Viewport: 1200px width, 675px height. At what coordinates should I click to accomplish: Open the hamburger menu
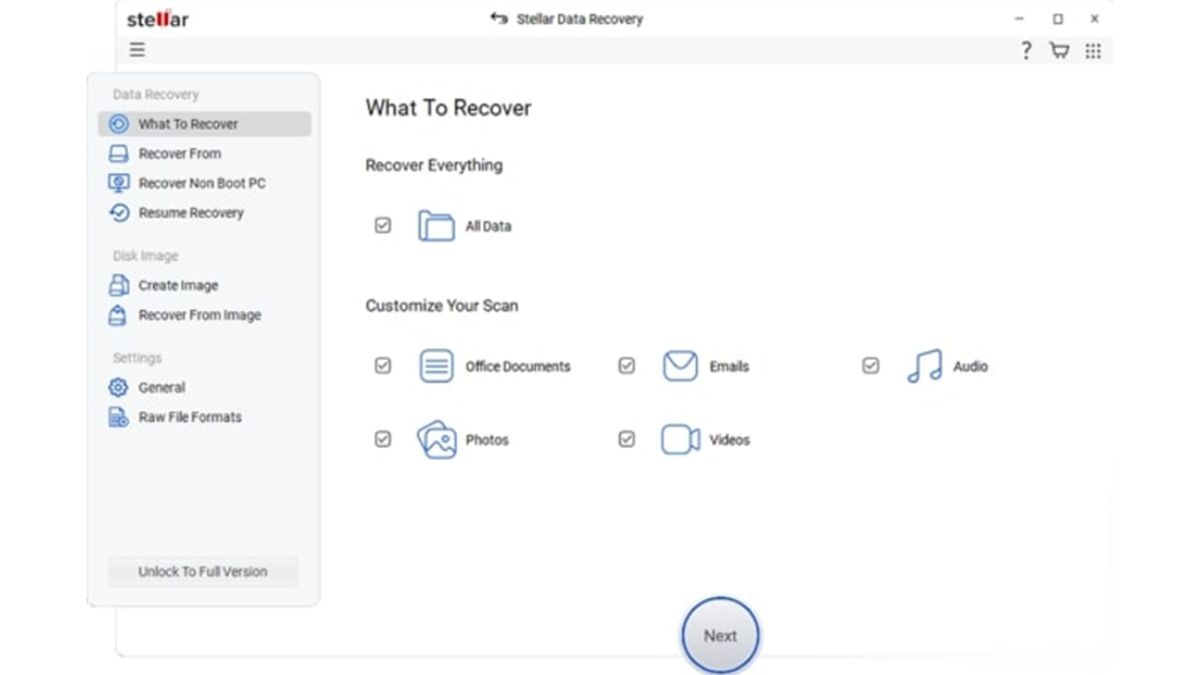(137, 49)
